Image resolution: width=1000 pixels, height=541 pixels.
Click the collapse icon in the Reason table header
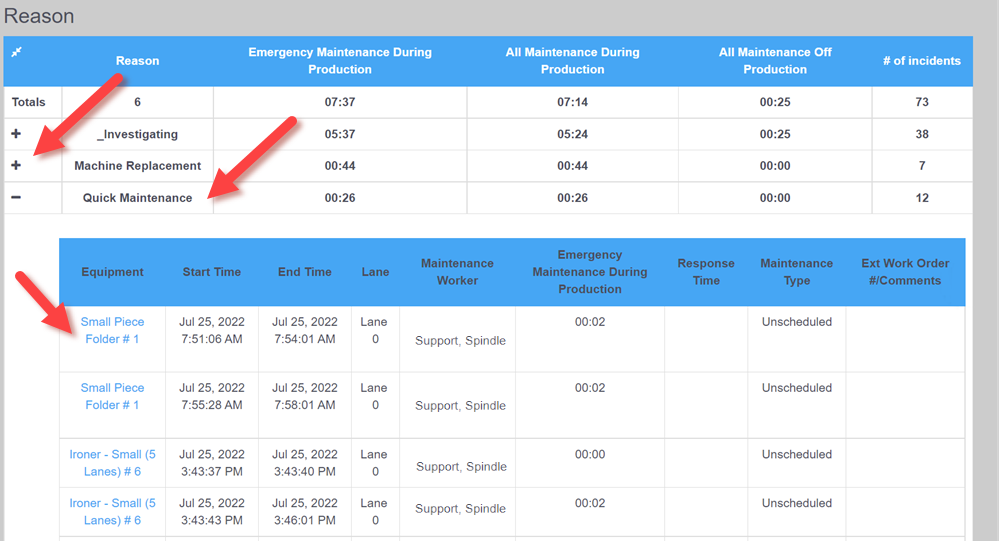(17, 52)
